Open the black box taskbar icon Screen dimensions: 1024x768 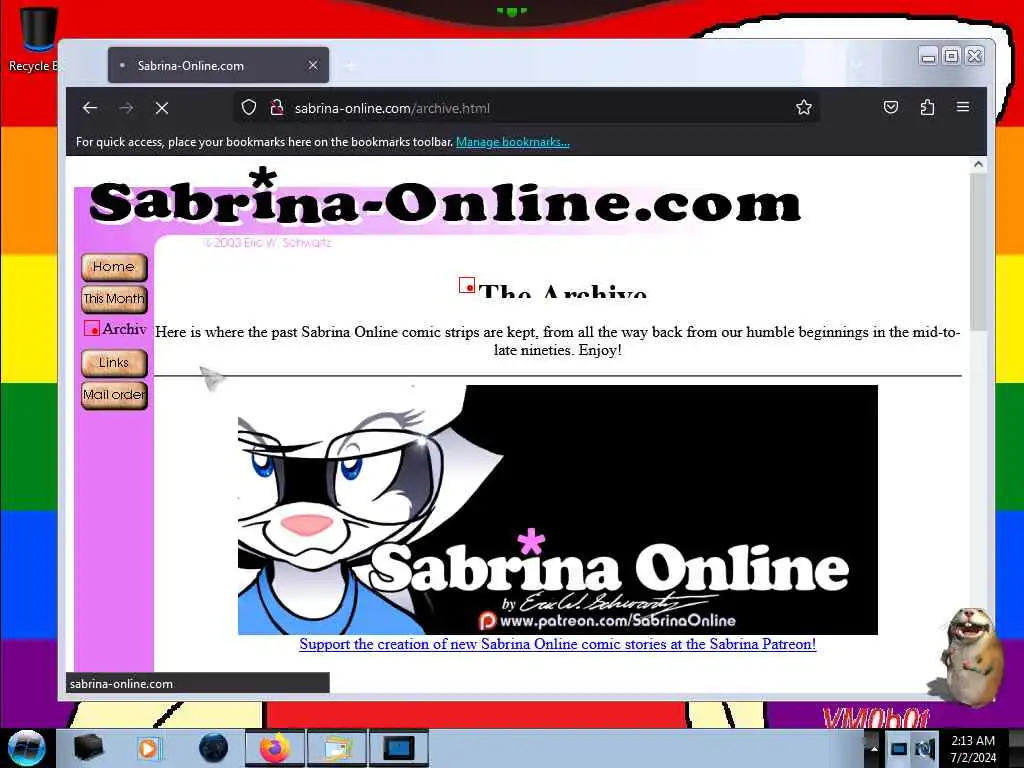88,748
